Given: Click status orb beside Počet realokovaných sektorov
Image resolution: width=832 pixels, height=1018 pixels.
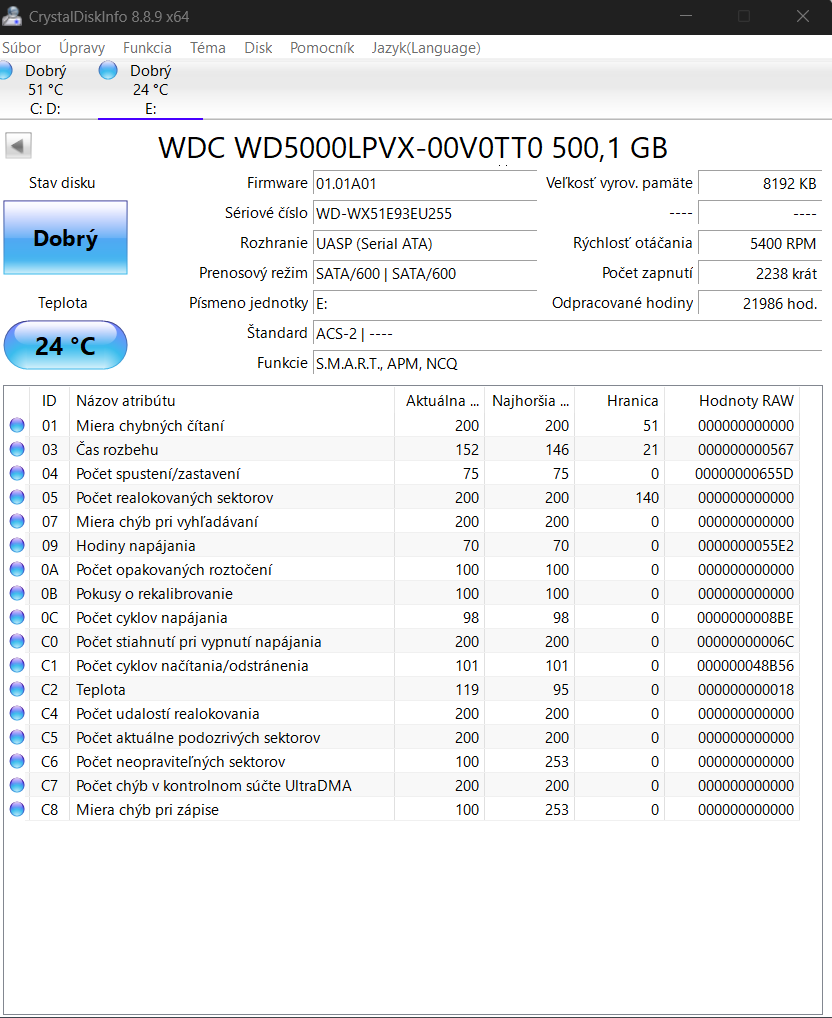Looking at the screenshot, I should click(17, 498).
